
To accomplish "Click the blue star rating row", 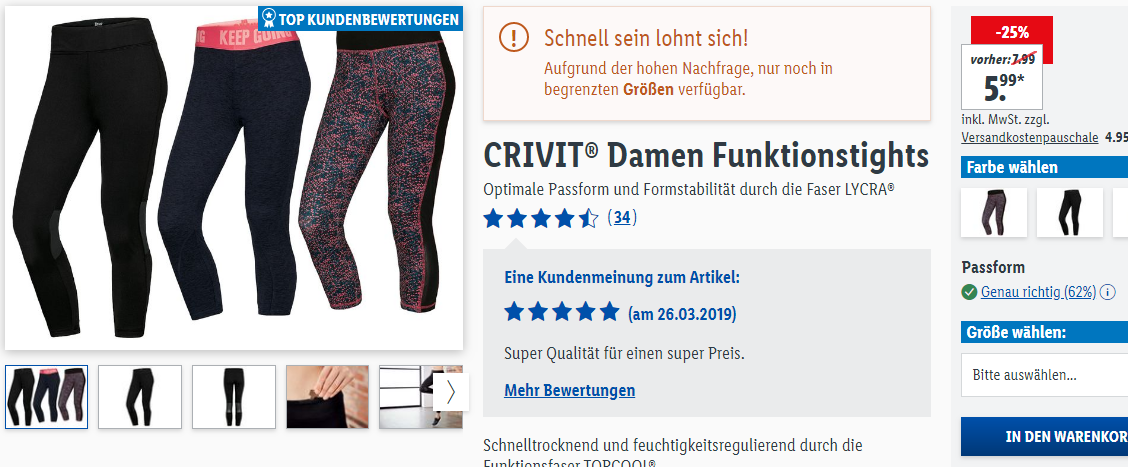I will [x=540, y=217].
